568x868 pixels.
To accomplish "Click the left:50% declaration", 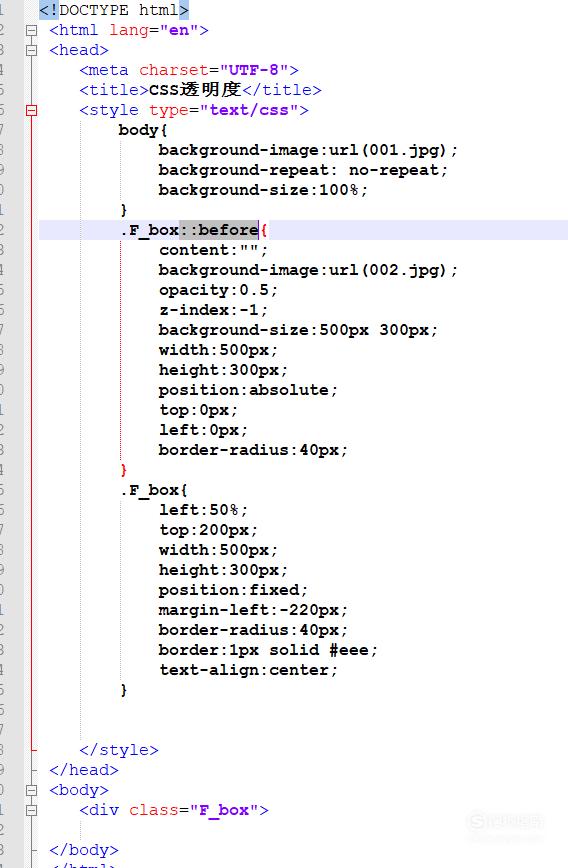I will [x=203, y=510].
